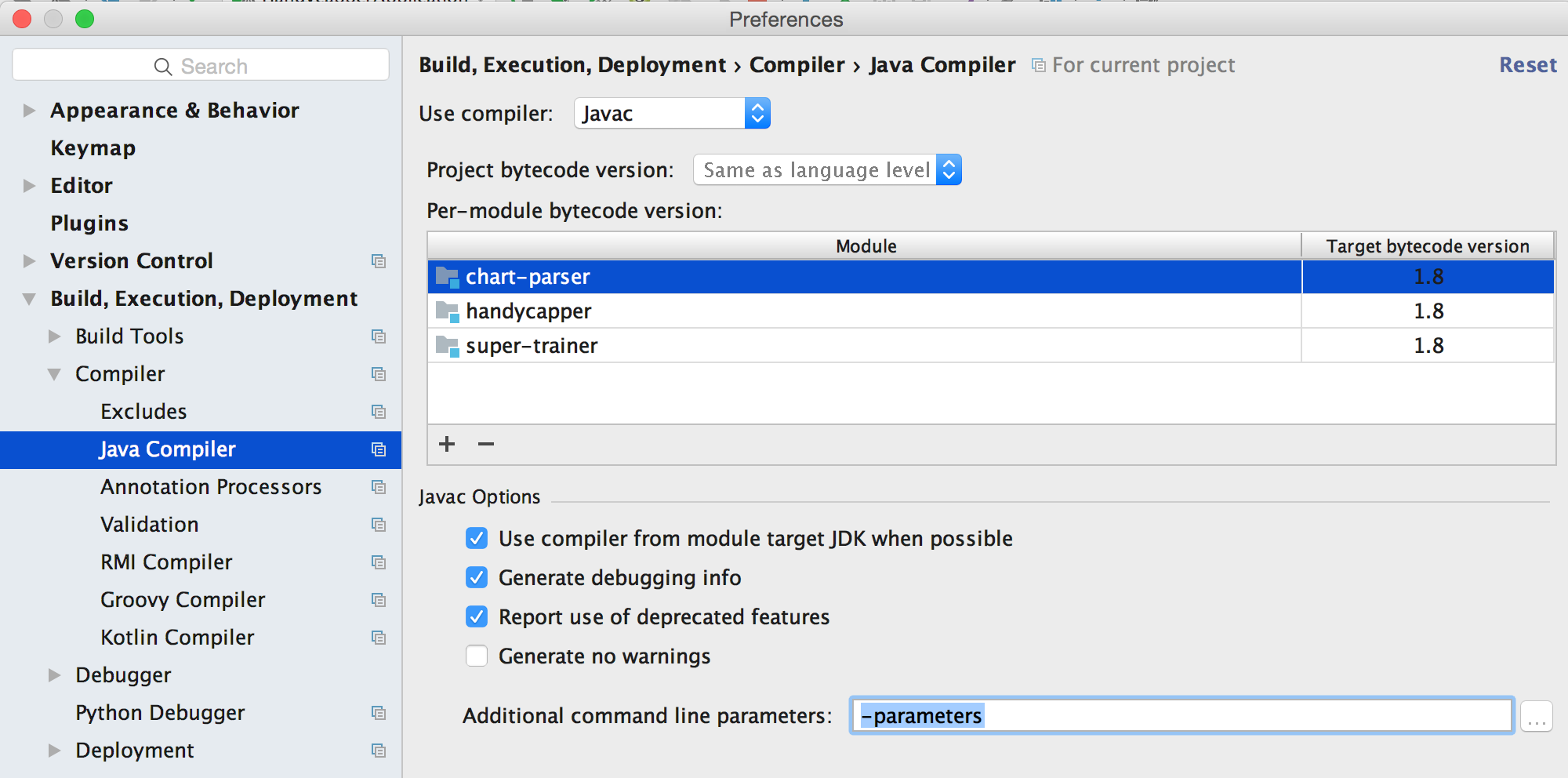The width and height of the screenshot is (1568, 778).
Task: Enable Generate no warnings checkbox
Action: tap(477, 656)
